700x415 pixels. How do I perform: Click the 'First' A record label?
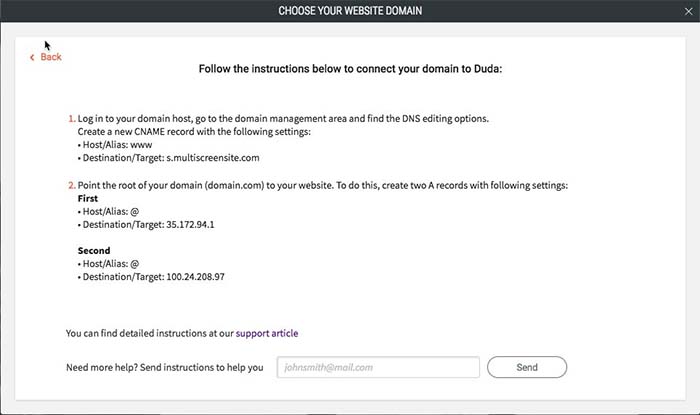90,199
